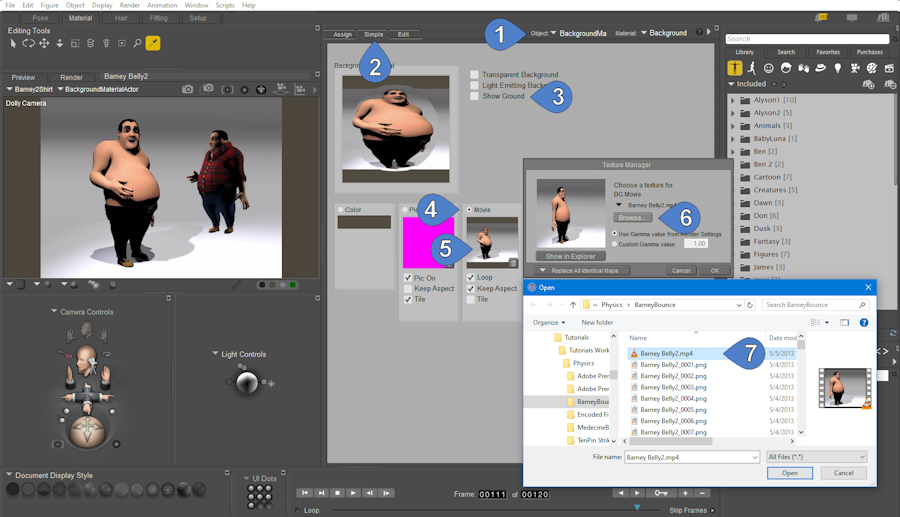The height and width of the screenshot is (517, 900).
Task: Enable the Show Ground checkbox
Action: (x=475, y=96)
